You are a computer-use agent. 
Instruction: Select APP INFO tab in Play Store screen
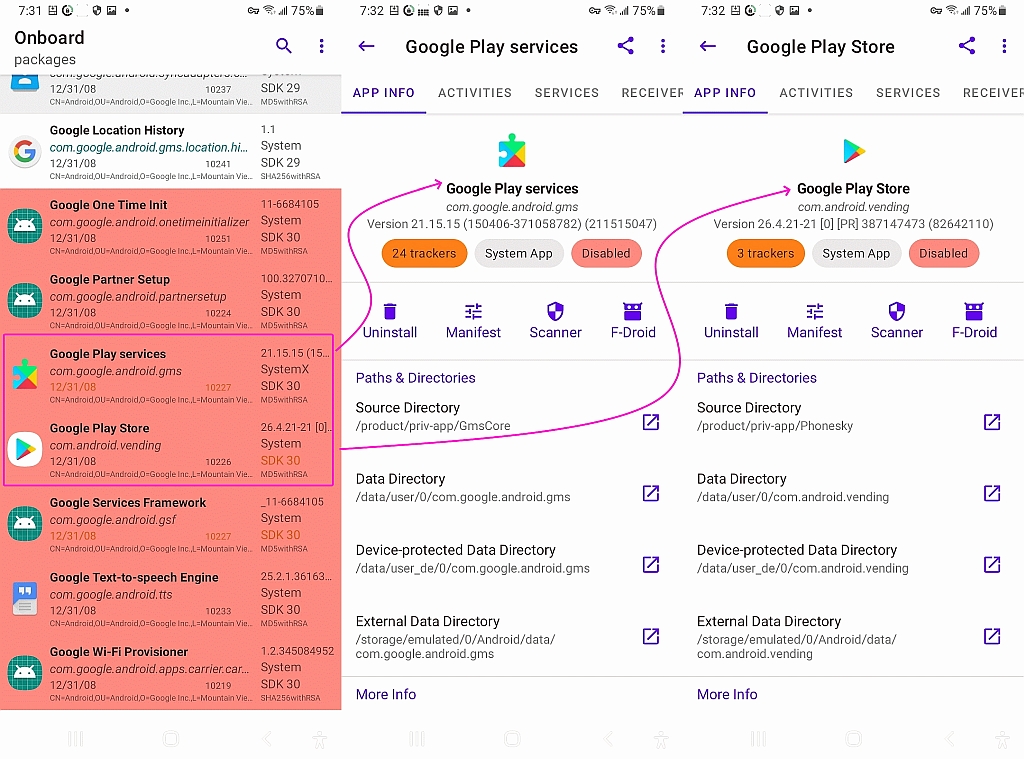(x=725, y=93)
